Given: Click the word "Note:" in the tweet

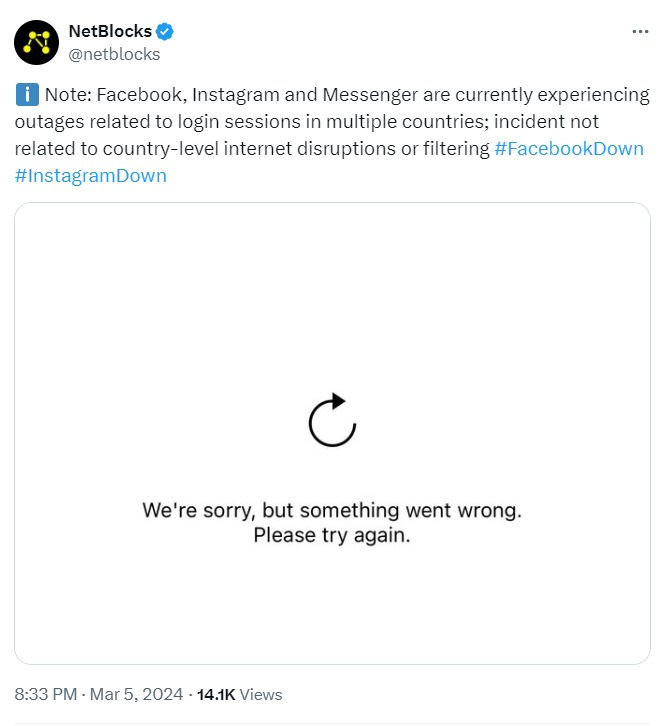Looking at the screenshot, I should pos(67,96).
